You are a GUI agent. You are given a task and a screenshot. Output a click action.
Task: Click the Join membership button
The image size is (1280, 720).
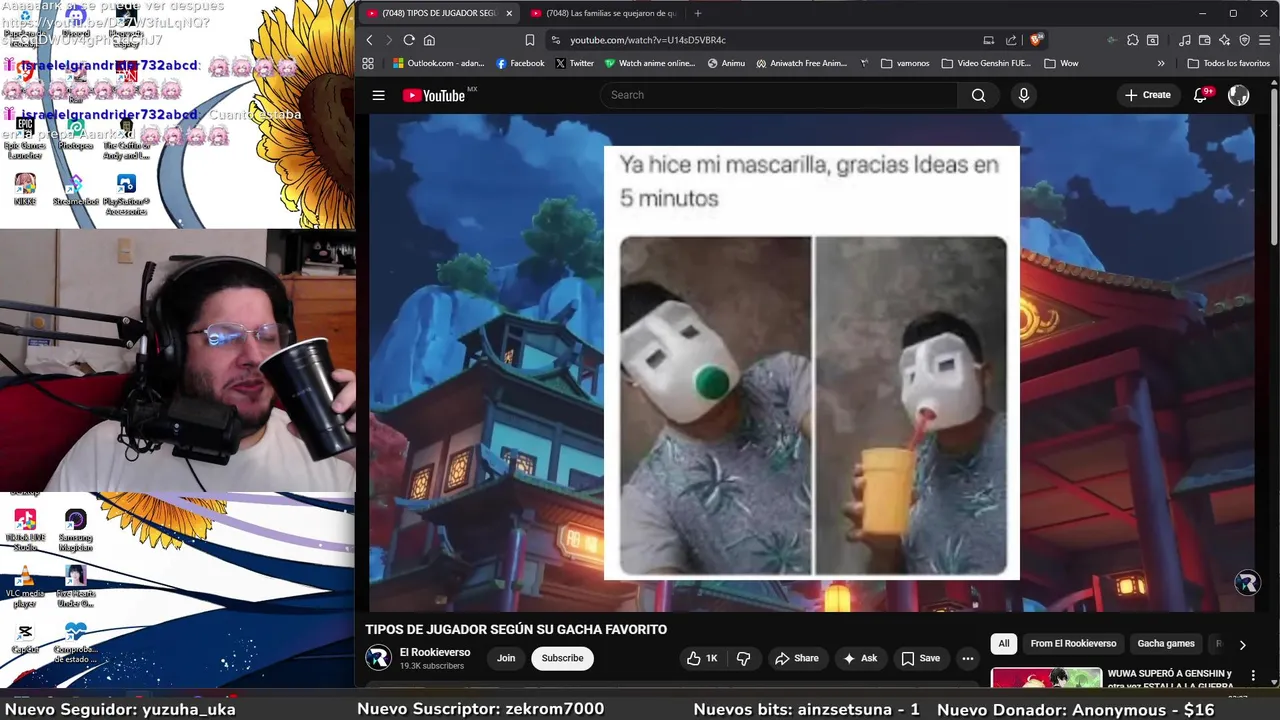[506, 658]
